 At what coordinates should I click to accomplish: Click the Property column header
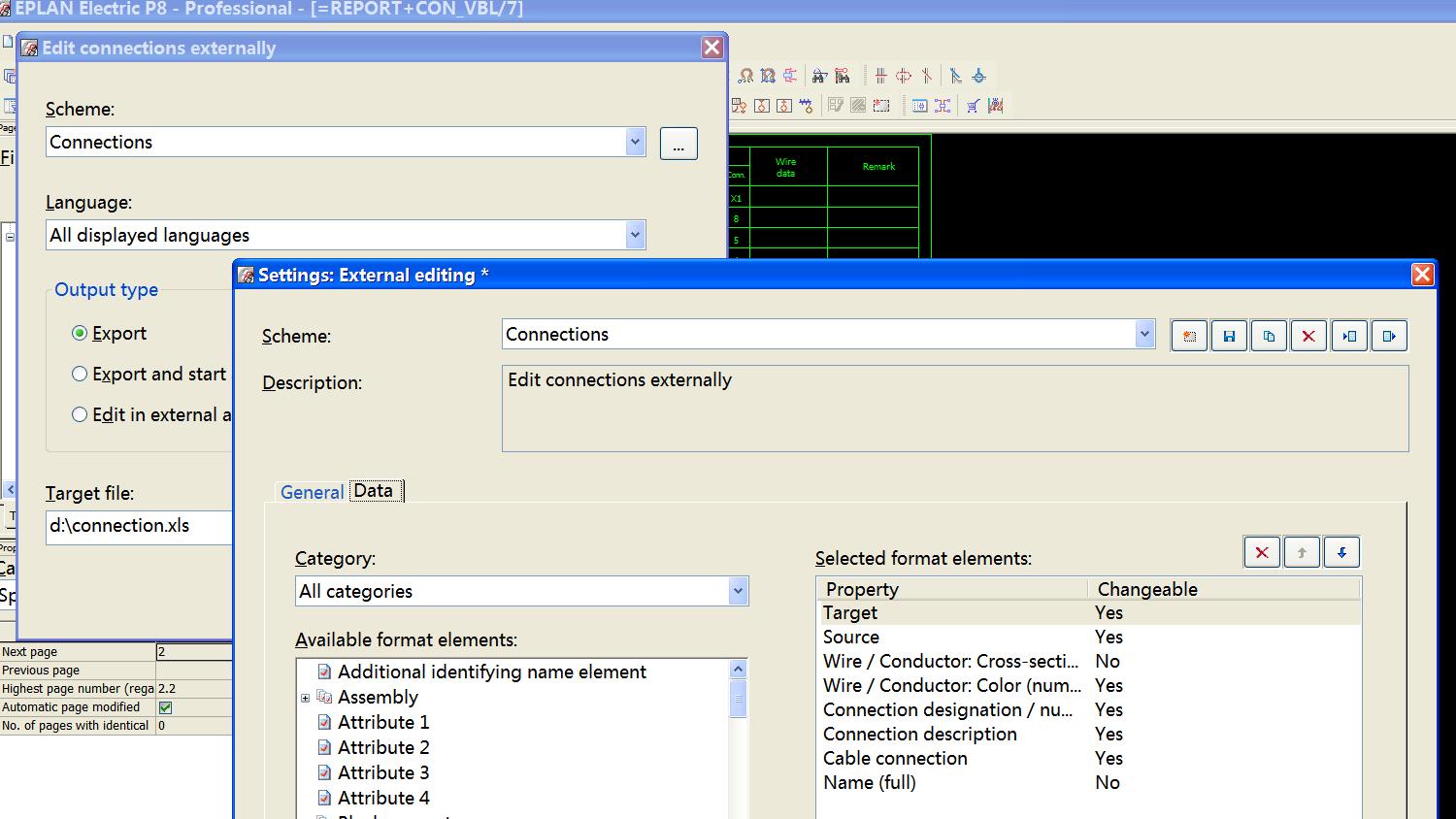click(952, 589)
